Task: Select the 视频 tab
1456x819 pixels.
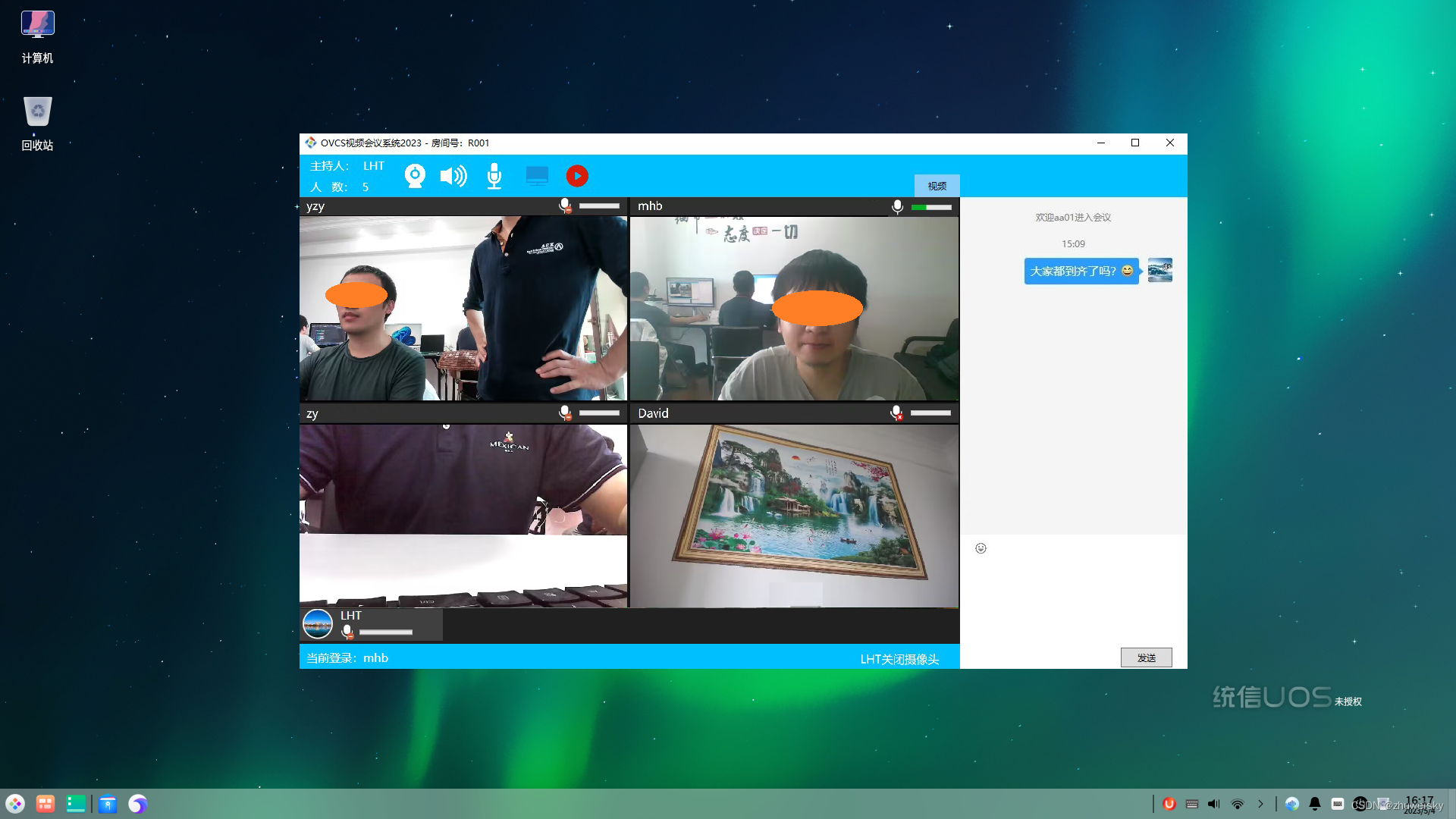Action: point(937,186)
